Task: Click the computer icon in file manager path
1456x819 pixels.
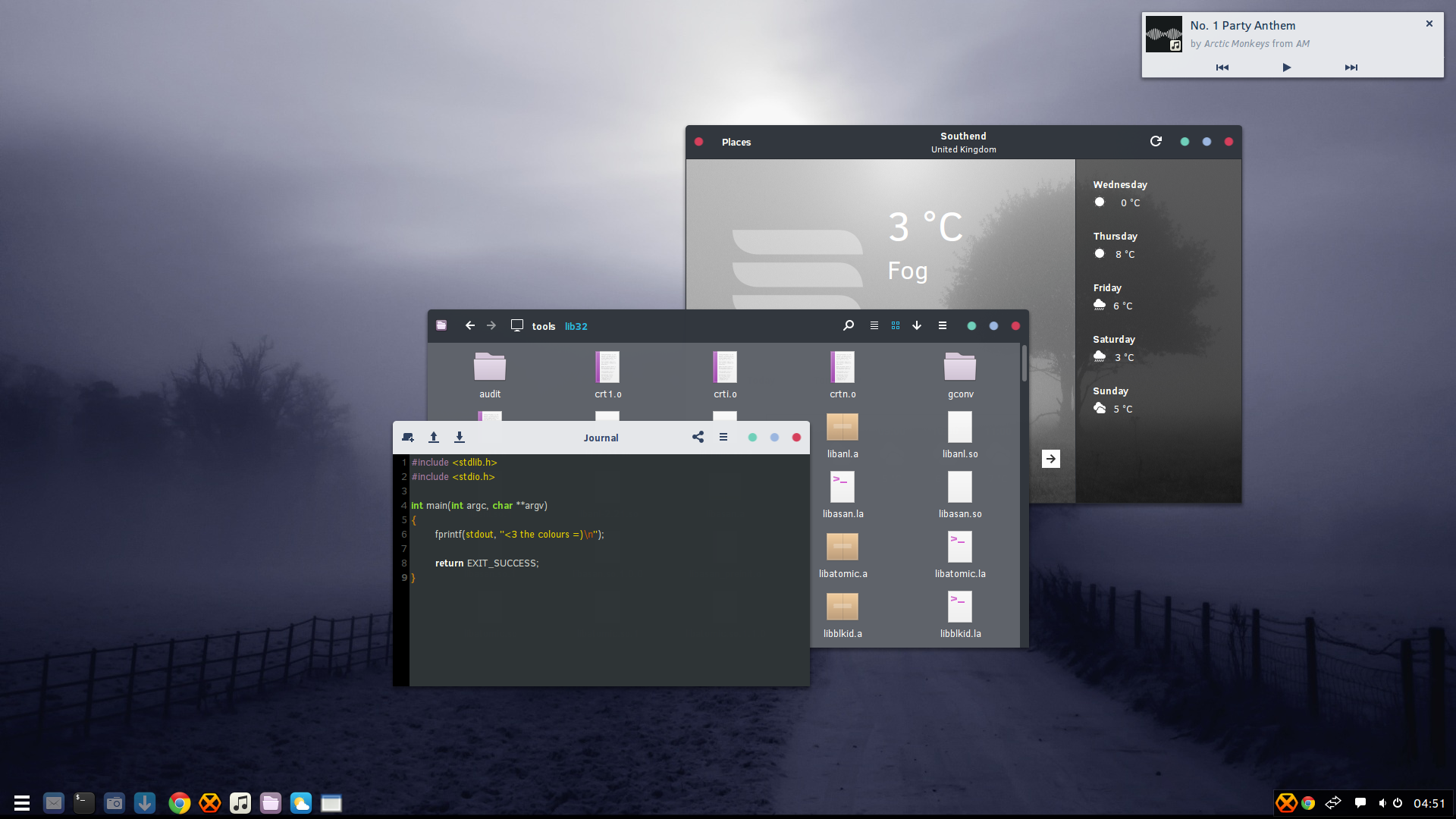Action: coord(517,325)
